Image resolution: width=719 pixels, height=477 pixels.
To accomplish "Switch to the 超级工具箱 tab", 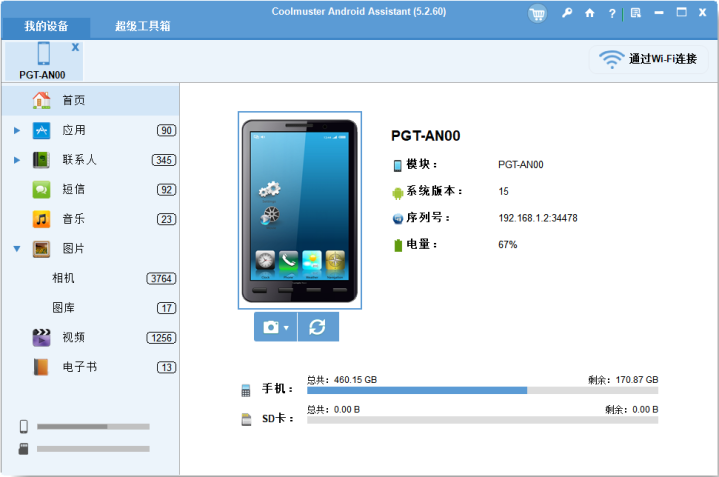I will 143,26.
